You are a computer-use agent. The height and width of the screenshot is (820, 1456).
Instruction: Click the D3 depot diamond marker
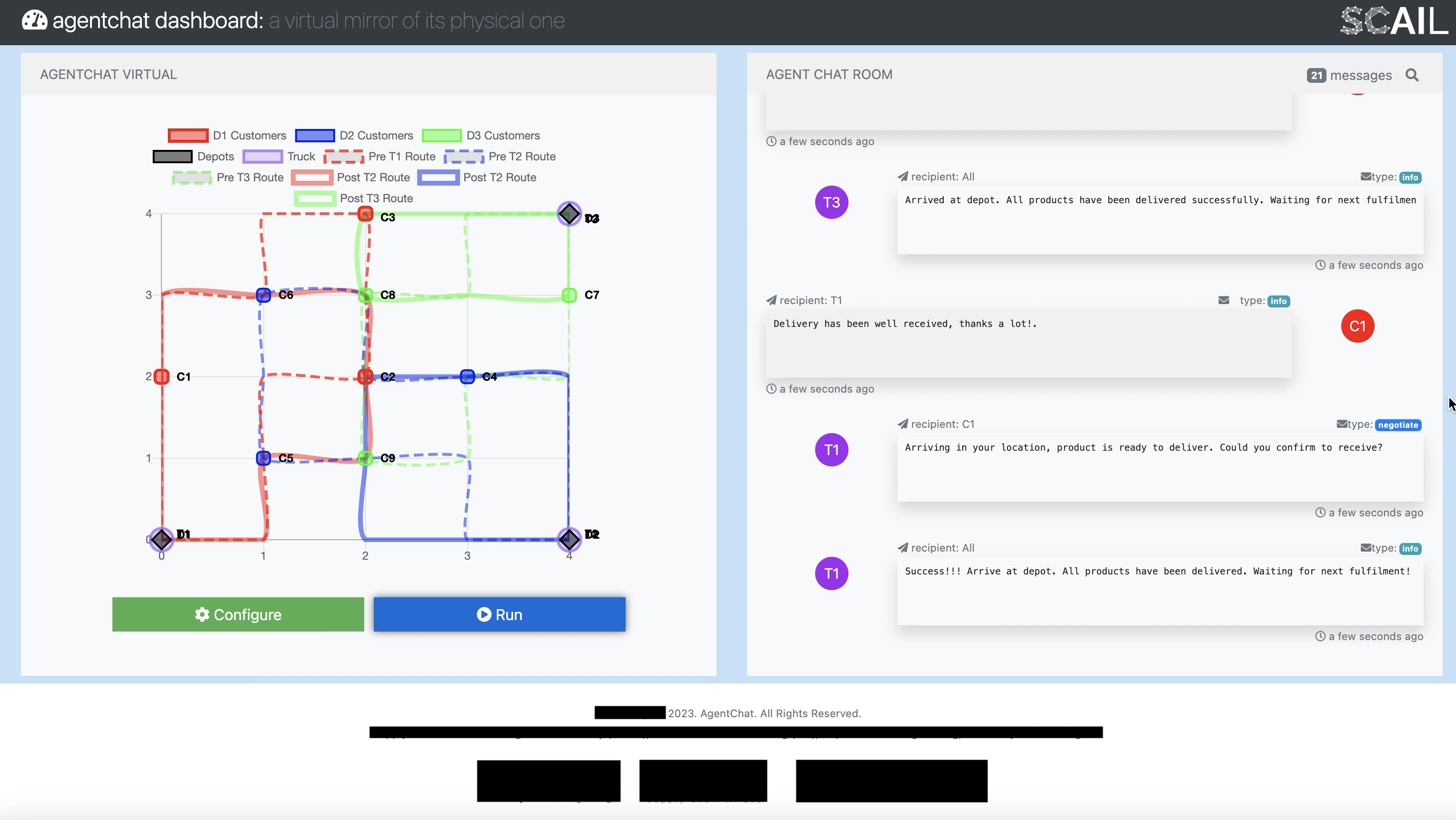(568, 214)
